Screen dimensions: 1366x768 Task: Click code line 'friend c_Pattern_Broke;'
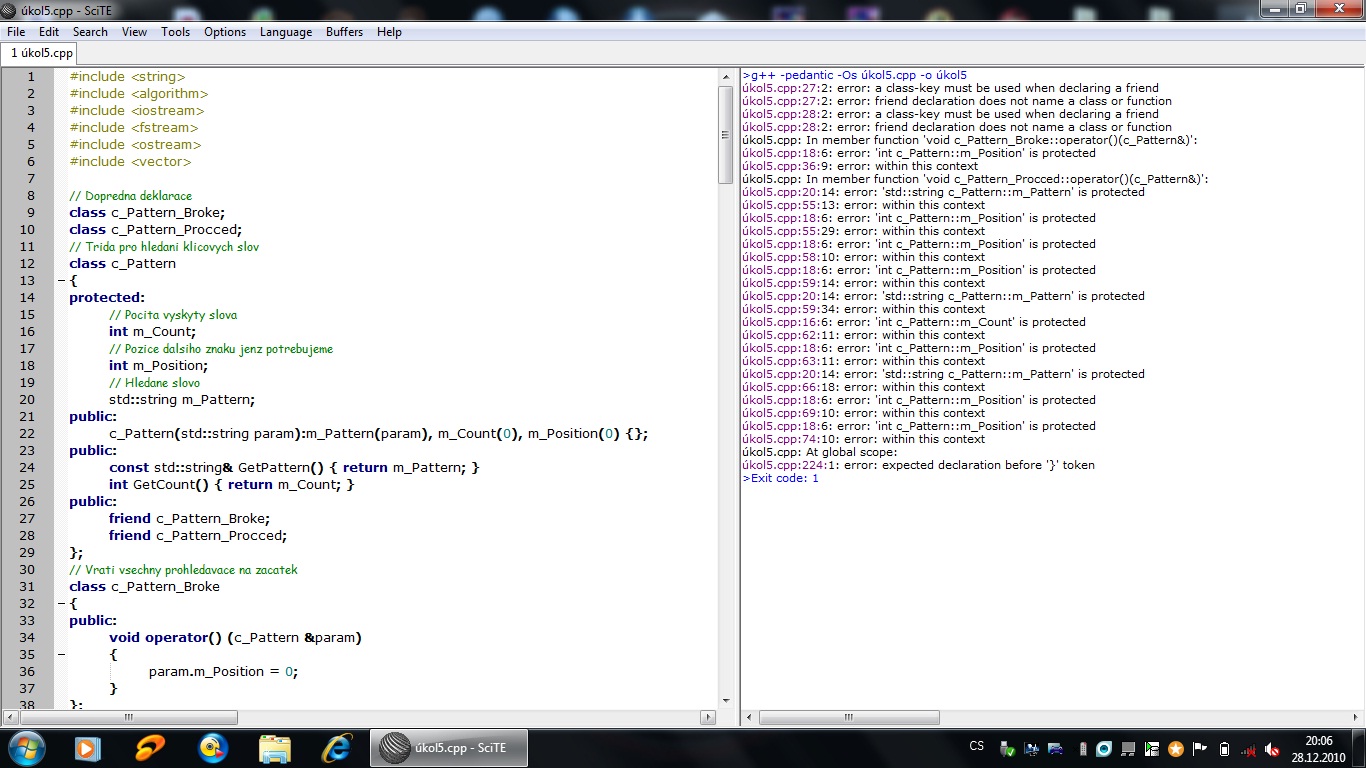click(x=189, y=518)
